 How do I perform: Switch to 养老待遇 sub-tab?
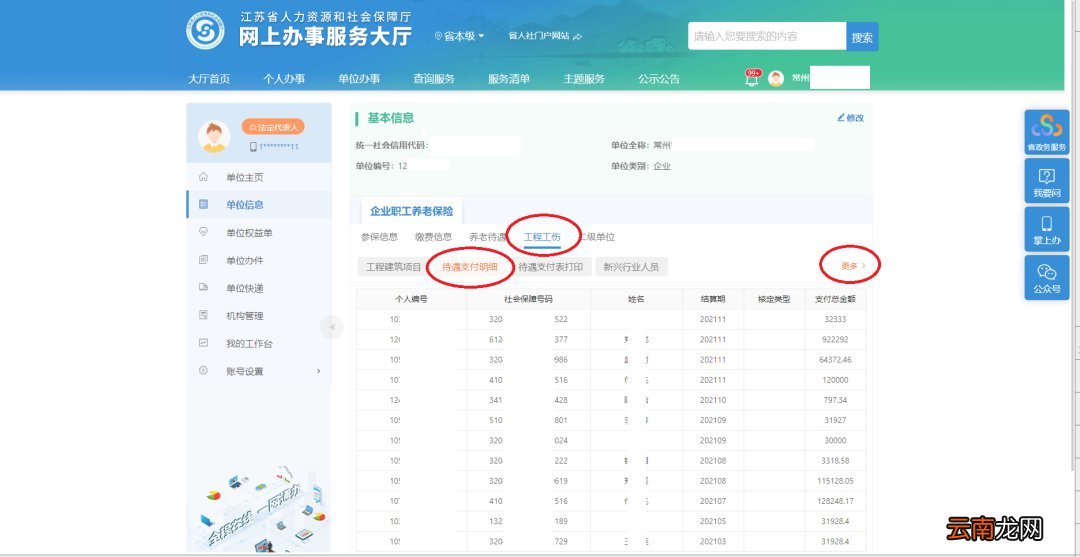click(x=488, y=237)
